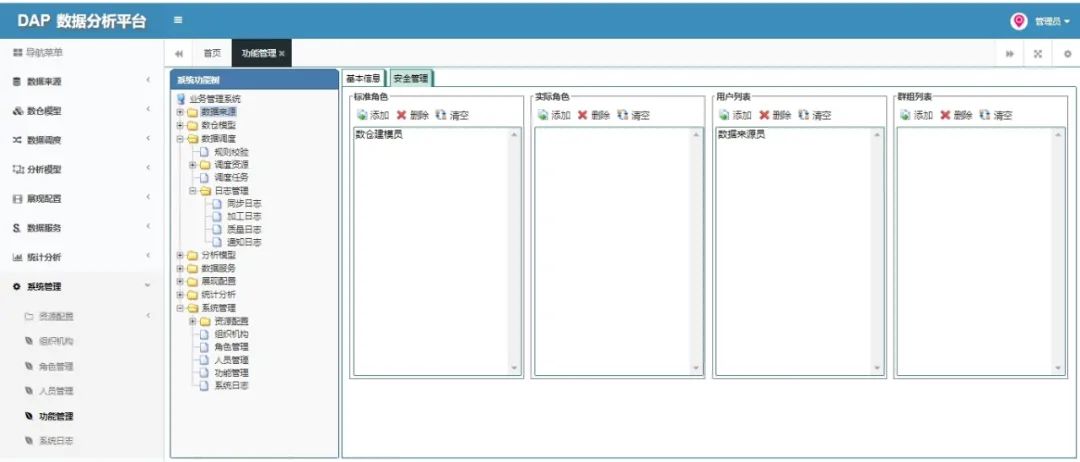Open 数据调度 in the left navigation menu
The image size is (1080, 462).
click(x=82, y=140)
